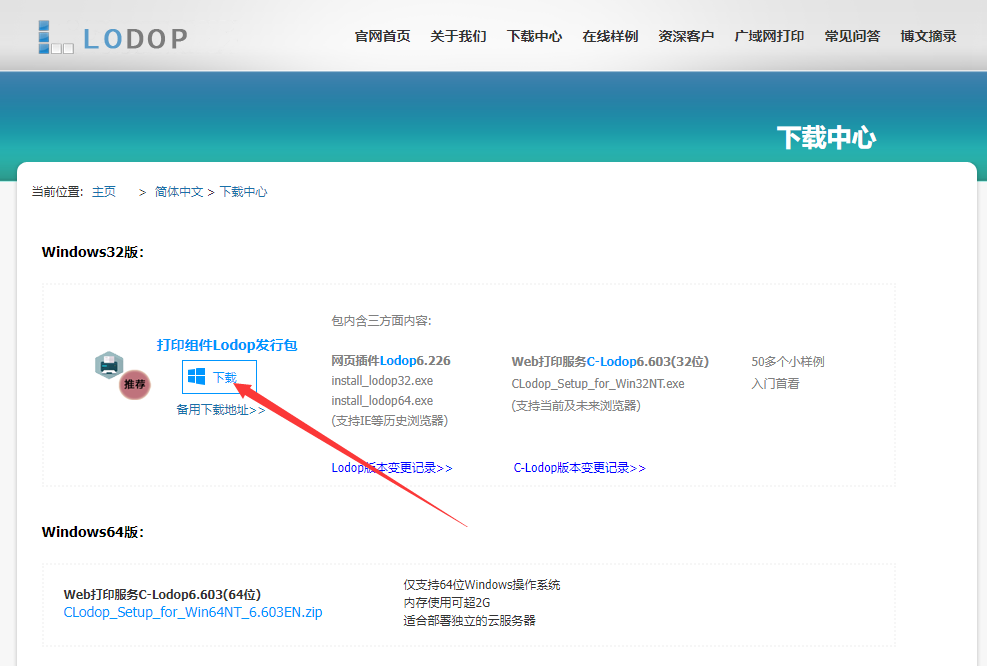The width and height of the screenshot is (987, 666).
Task: Open the C-Lodop版本变更记录>> link
Action: click(579, 468)
